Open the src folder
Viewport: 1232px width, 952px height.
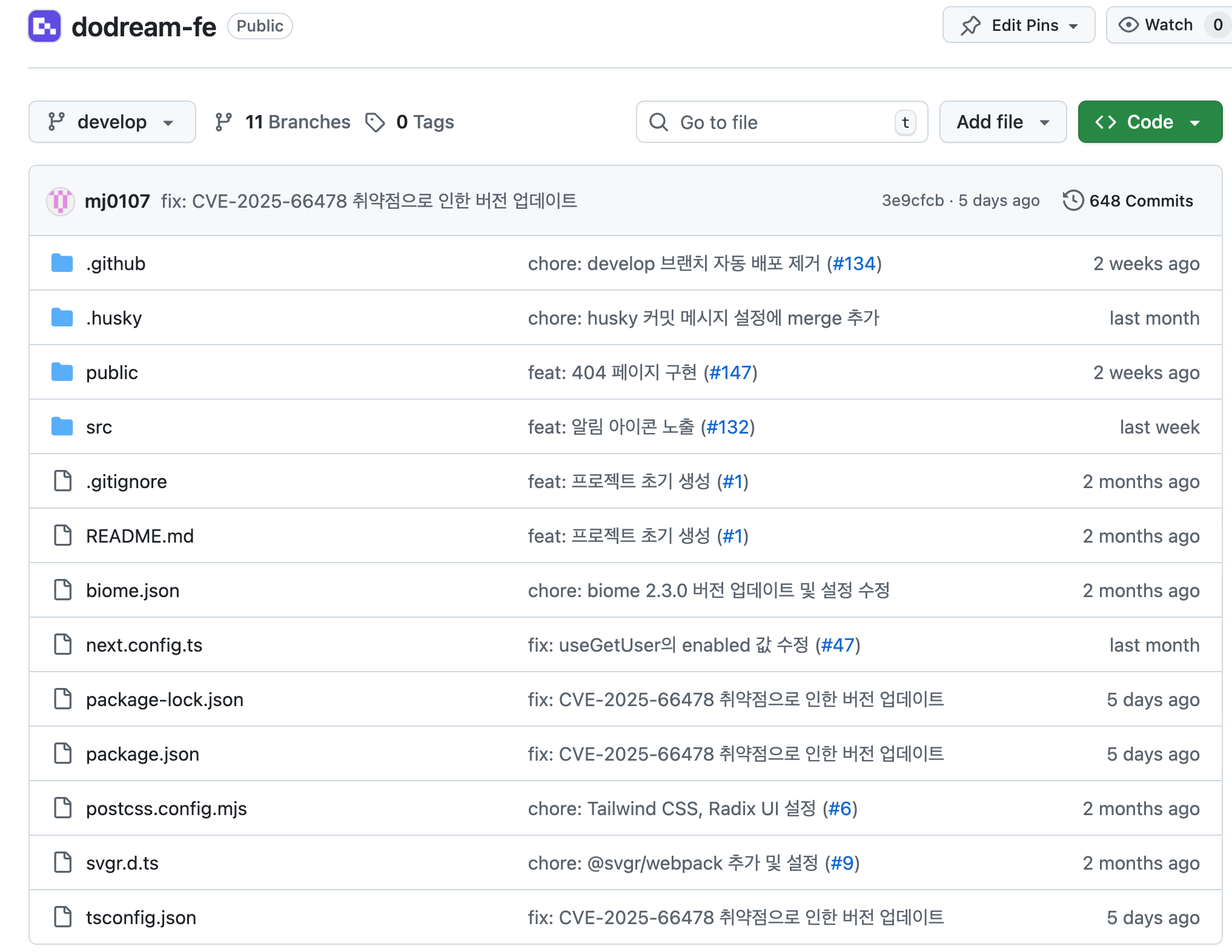point(99,427)
